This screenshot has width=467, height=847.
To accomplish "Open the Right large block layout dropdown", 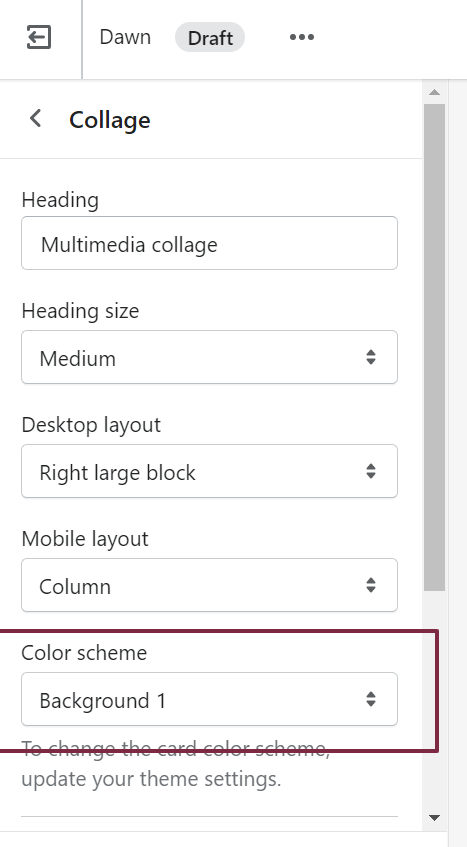I will point(209,471).
